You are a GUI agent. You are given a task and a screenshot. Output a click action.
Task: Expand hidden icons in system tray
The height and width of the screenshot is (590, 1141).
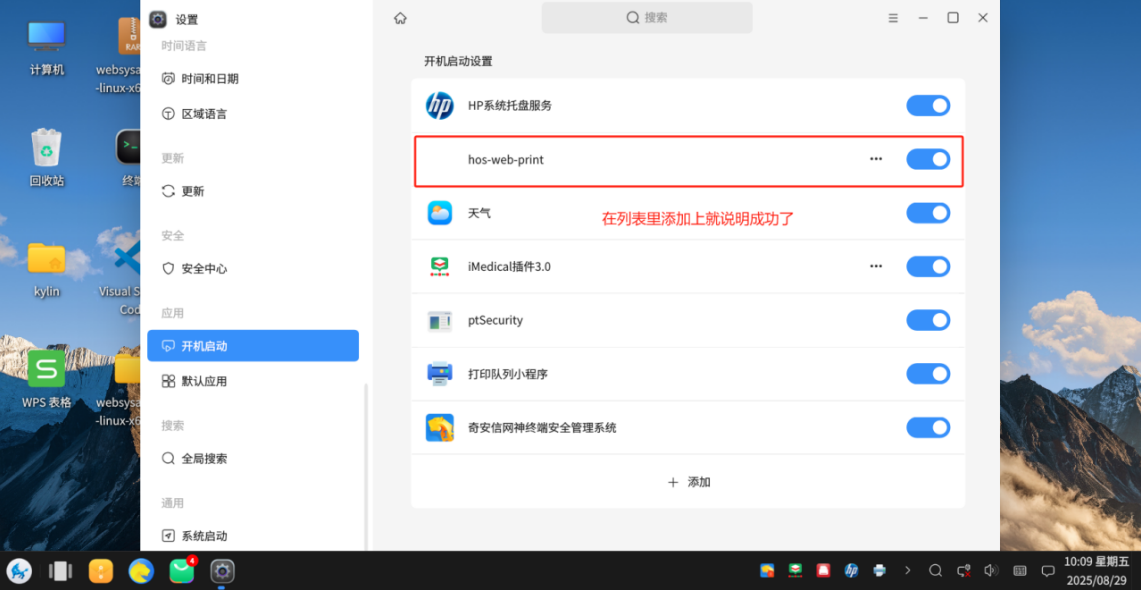click(908, 570)
